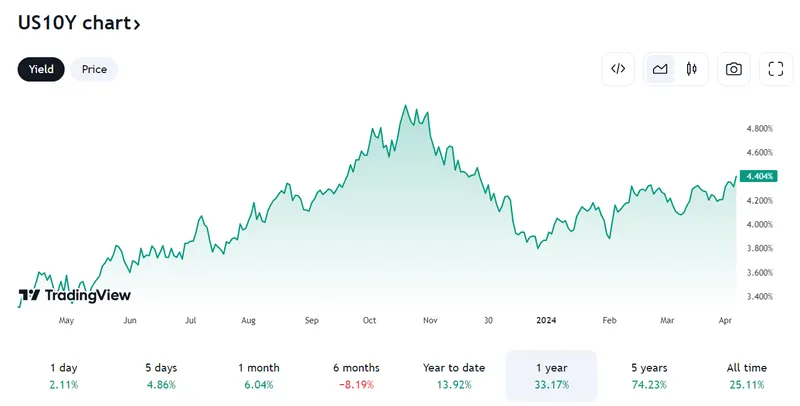The width and height of the screenshot is (800, 406).
Task: Toggle the Price view
Action: pyautogui.click(x=94, y=69)
